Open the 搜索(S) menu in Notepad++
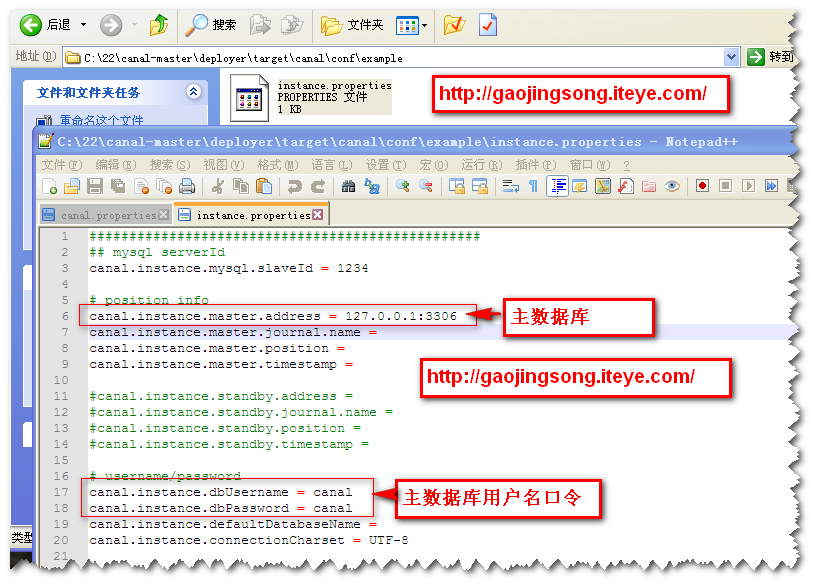Image resolution: width=817 pixels, height=587 pixels. (170, 165)
